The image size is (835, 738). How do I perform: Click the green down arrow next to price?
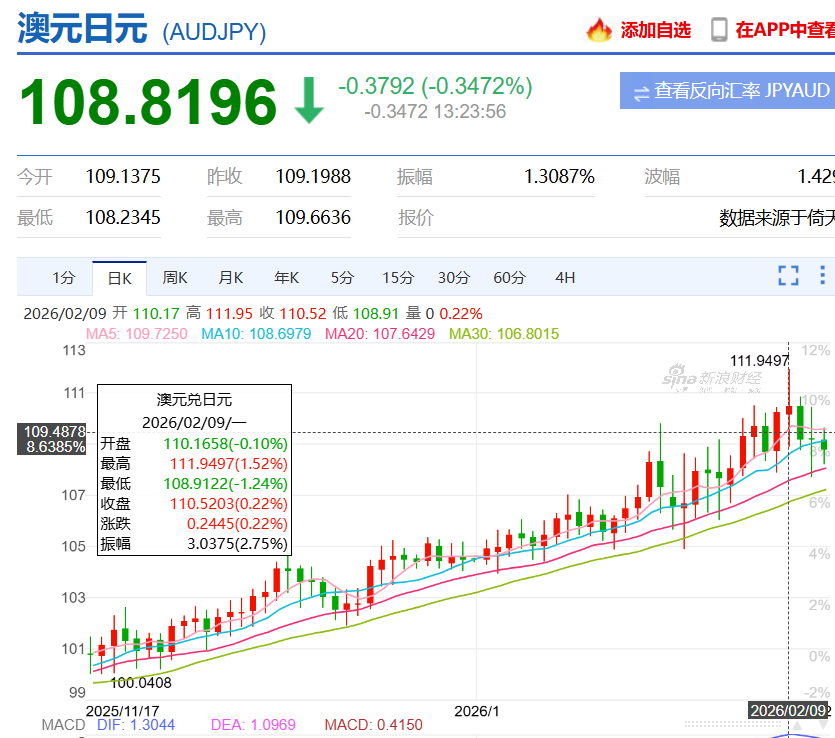(x=309, y=100)
